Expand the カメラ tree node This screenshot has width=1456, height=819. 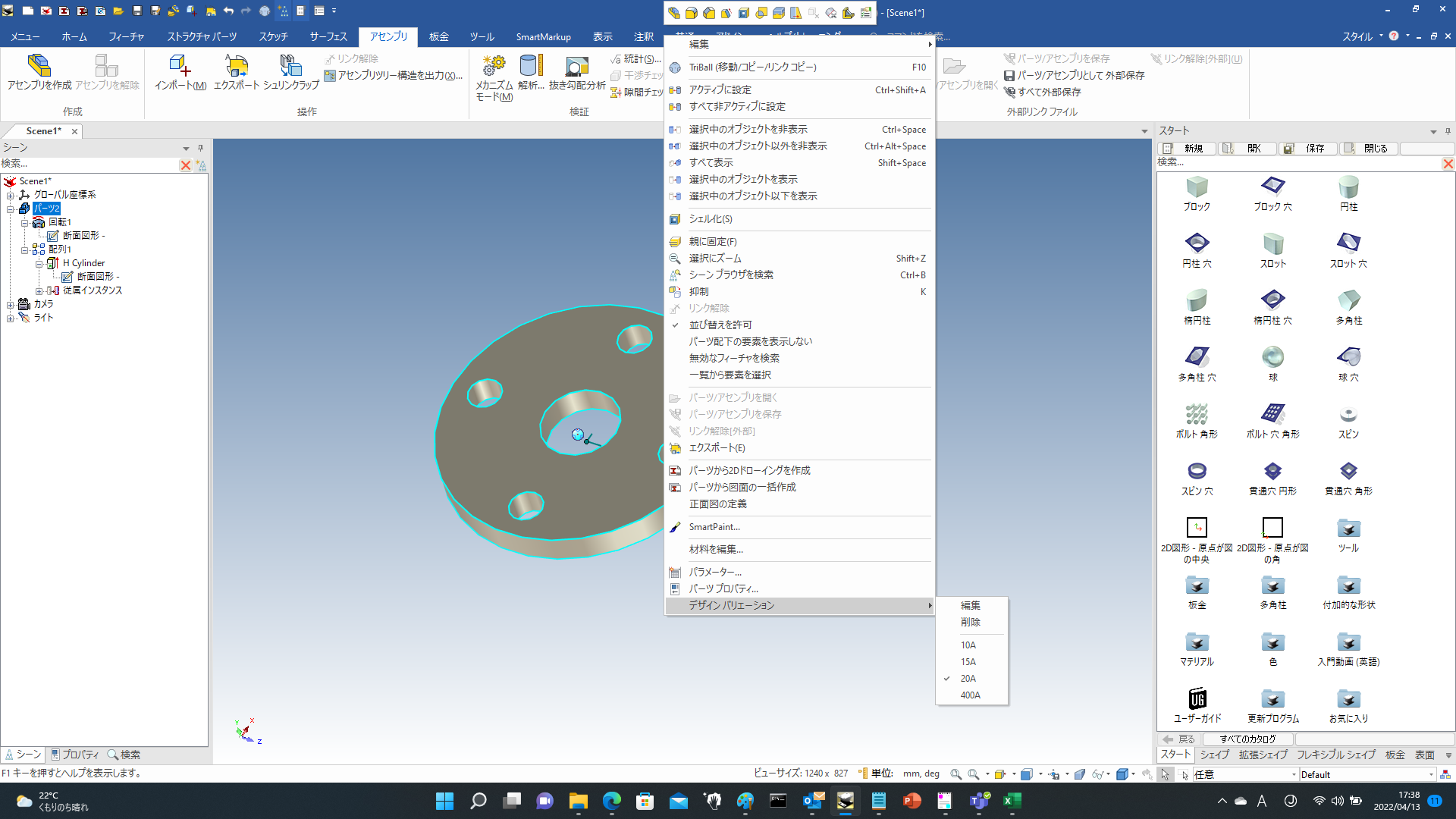coord(11,305)
